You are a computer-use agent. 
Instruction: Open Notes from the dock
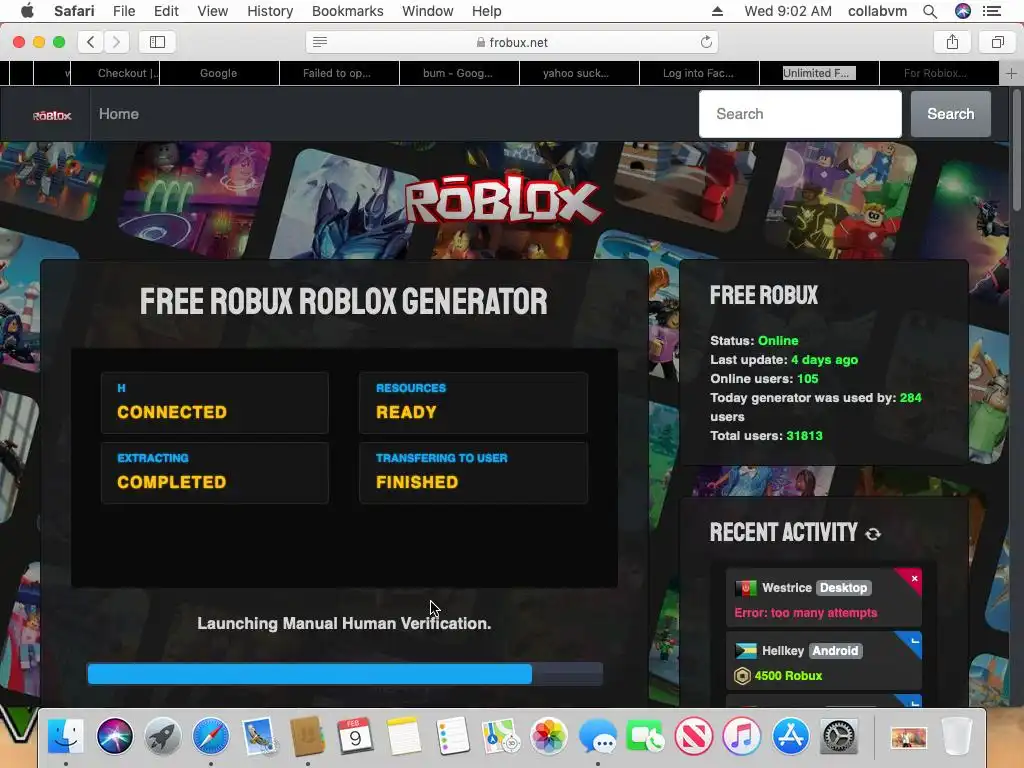click(404, 736)
